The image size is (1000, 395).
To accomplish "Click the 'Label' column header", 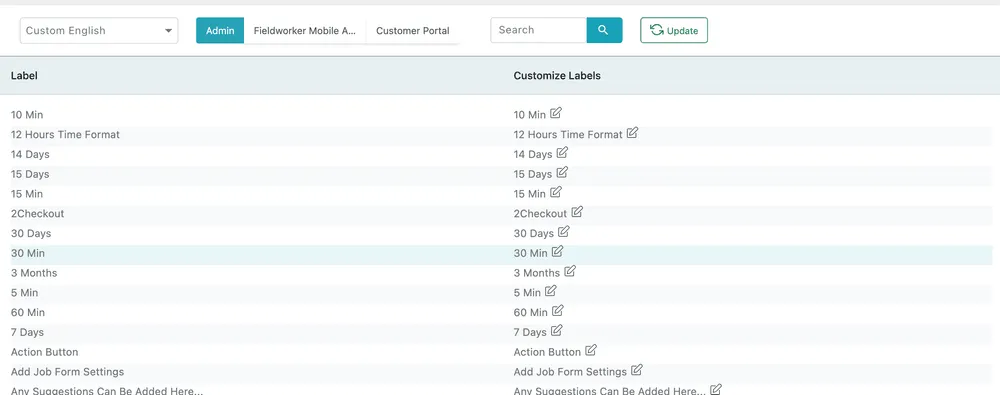I will pos(24,75).
